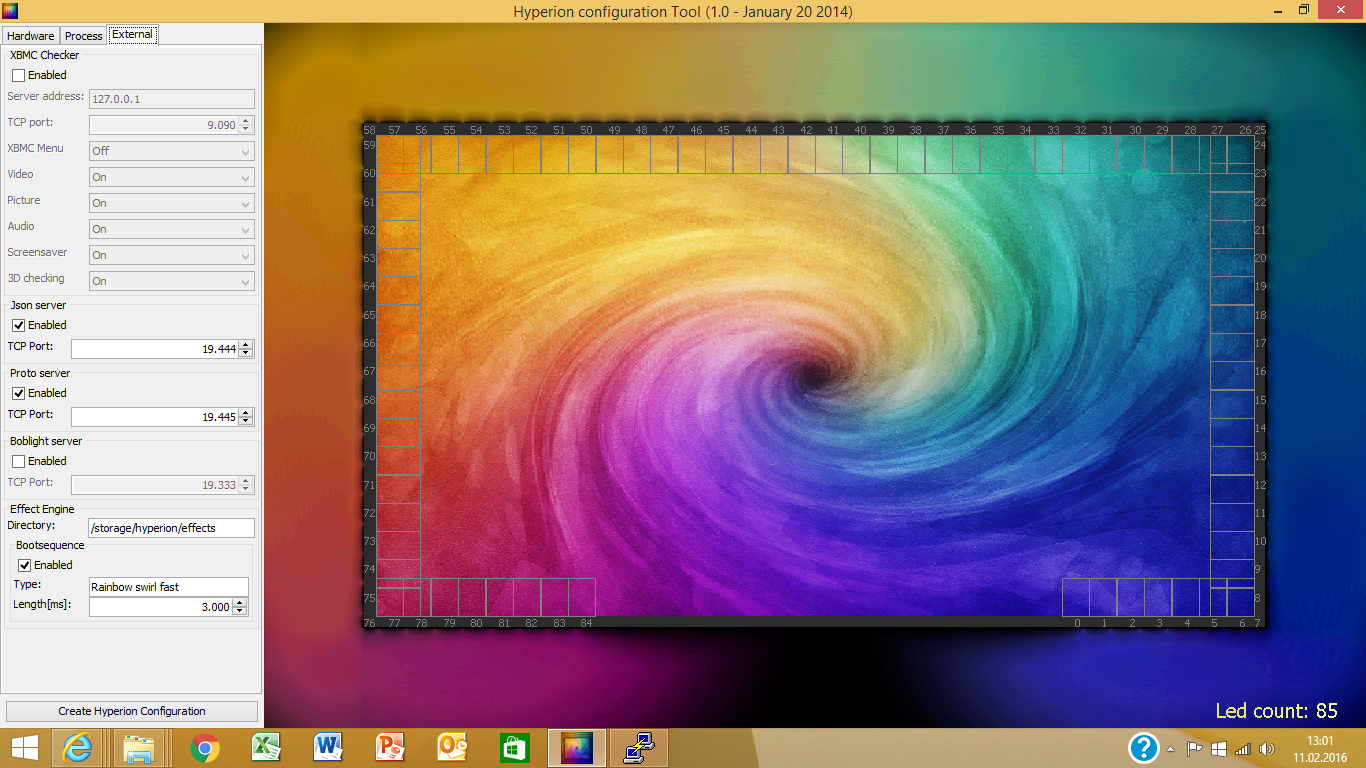The height and width of the screenshot is (768, 1366).
Task: Uncheck the Bootsequence Enabled checkbox
Action: 25,565
